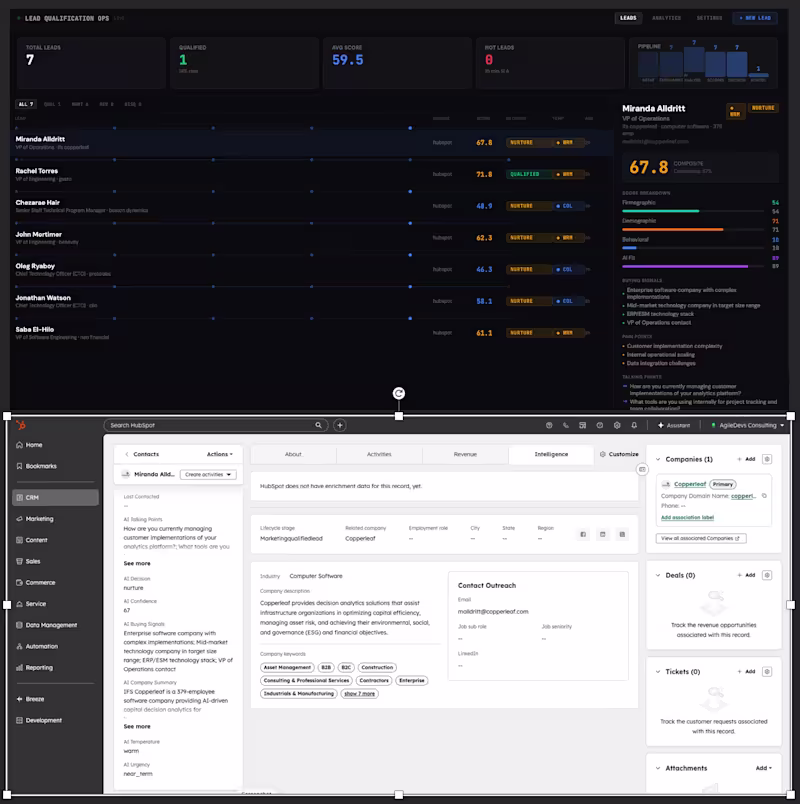The height and width of the screenshot is (804, 800).
Task: Click the New Lead button
Action: (x=755, y=18)
